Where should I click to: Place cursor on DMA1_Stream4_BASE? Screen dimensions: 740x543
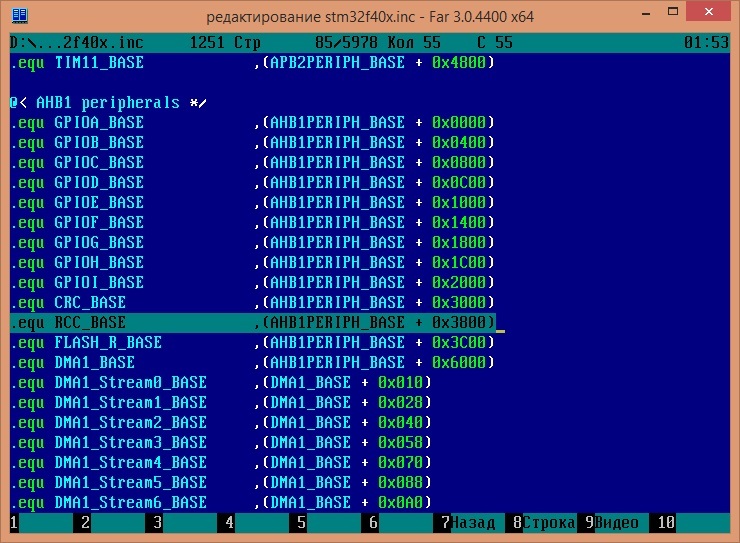tap(131, 462)
